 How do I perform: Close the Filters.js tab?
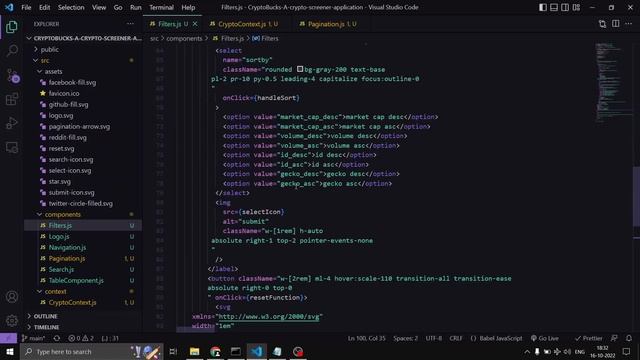pos(195,24)
